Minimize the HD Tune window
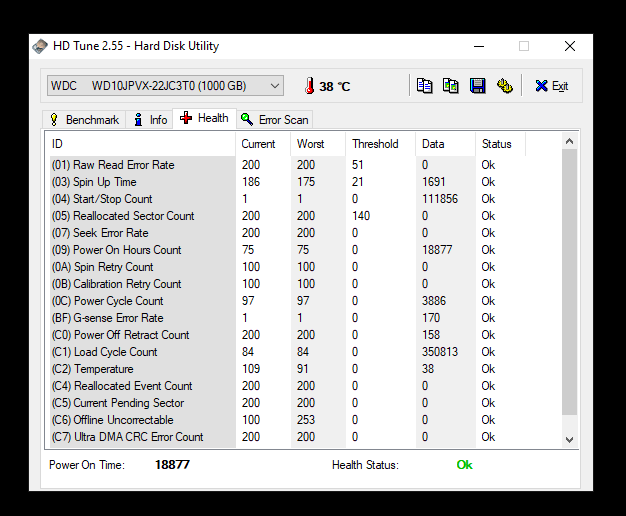 pyautogui.click(x=479, y=46)
